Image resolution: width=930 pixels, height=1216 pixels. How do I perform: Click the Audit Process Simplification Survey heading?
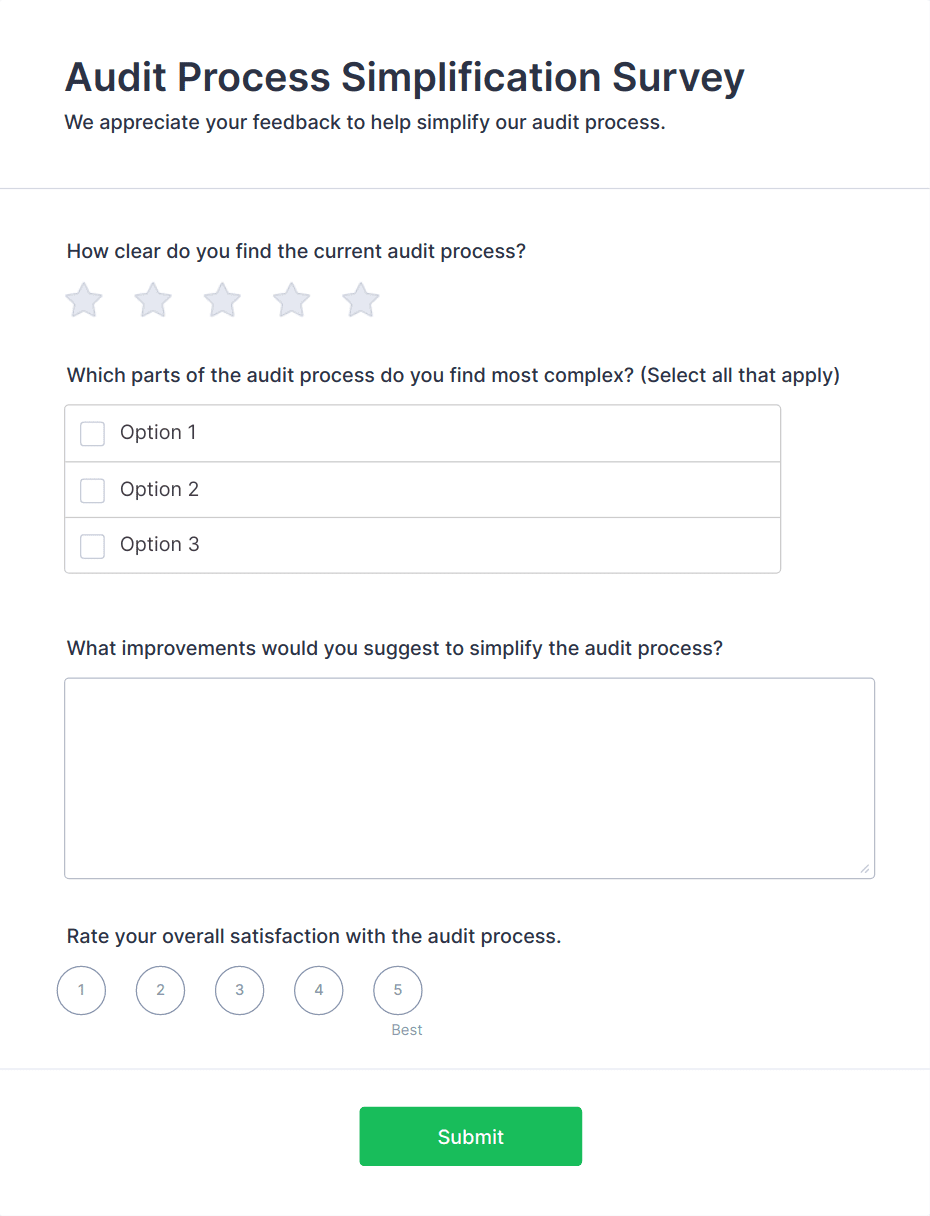coord(404,77)
